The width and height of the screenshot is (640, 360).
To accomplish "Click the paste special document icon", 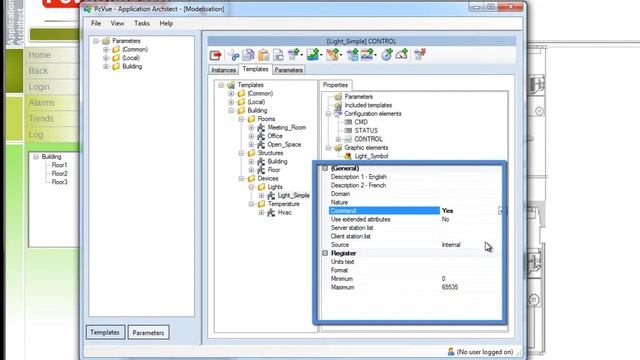I will (278, 55).
